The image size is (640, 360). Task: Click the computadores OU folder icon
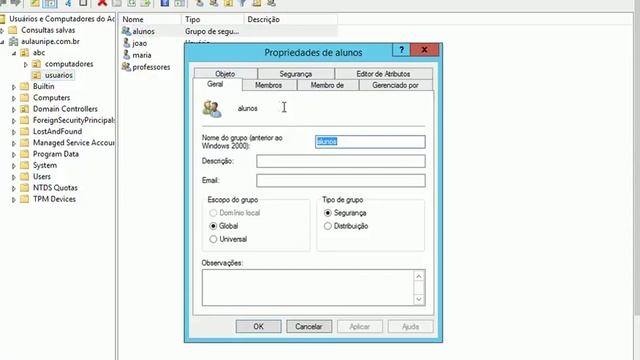(x=36, y=64)
